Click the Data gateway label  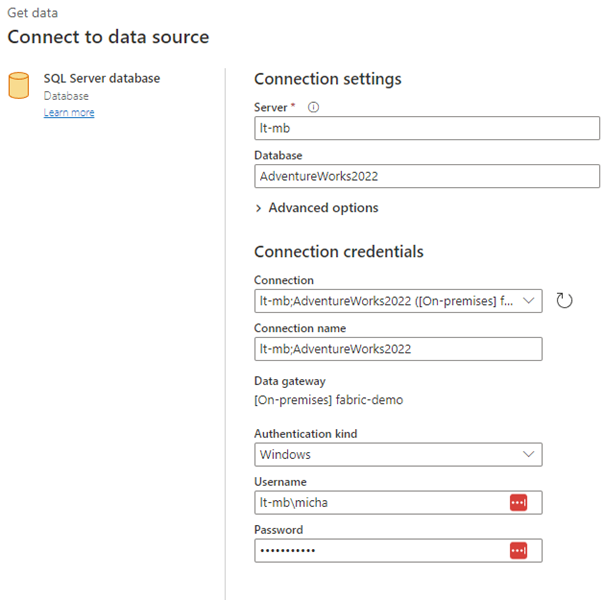290,381
